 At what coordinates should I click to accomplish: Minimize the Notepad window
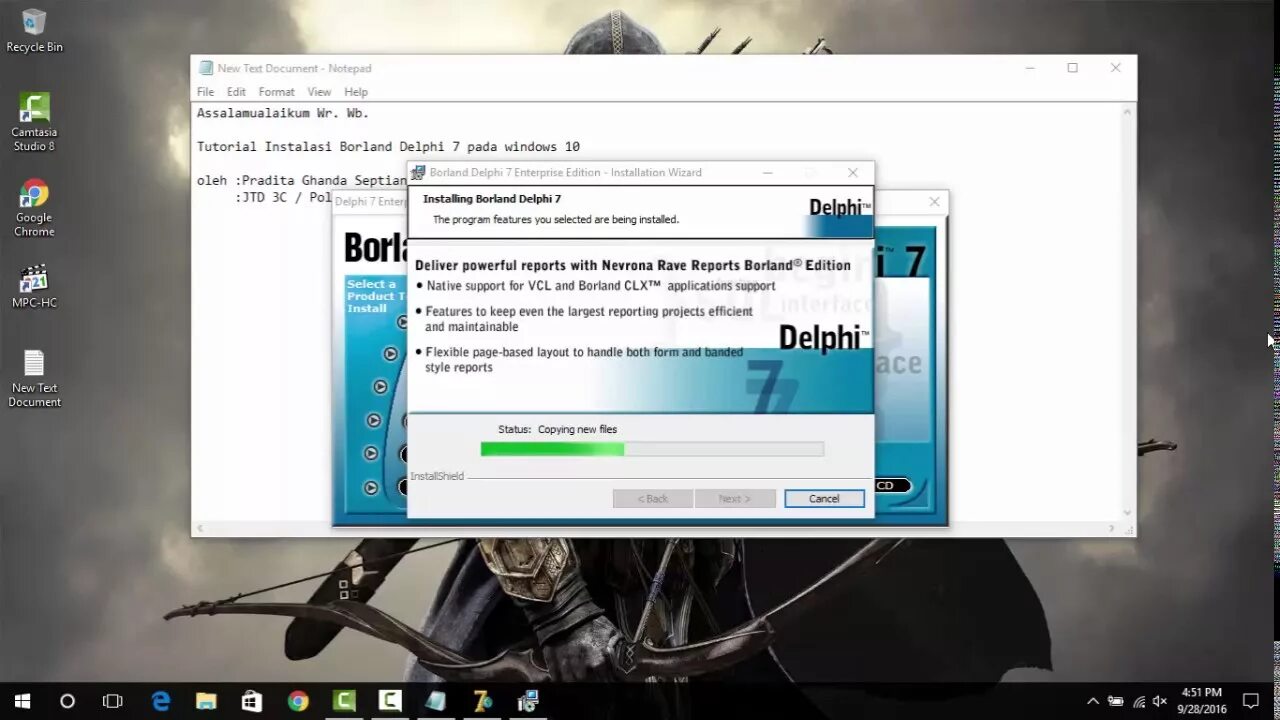point(1030,68)
